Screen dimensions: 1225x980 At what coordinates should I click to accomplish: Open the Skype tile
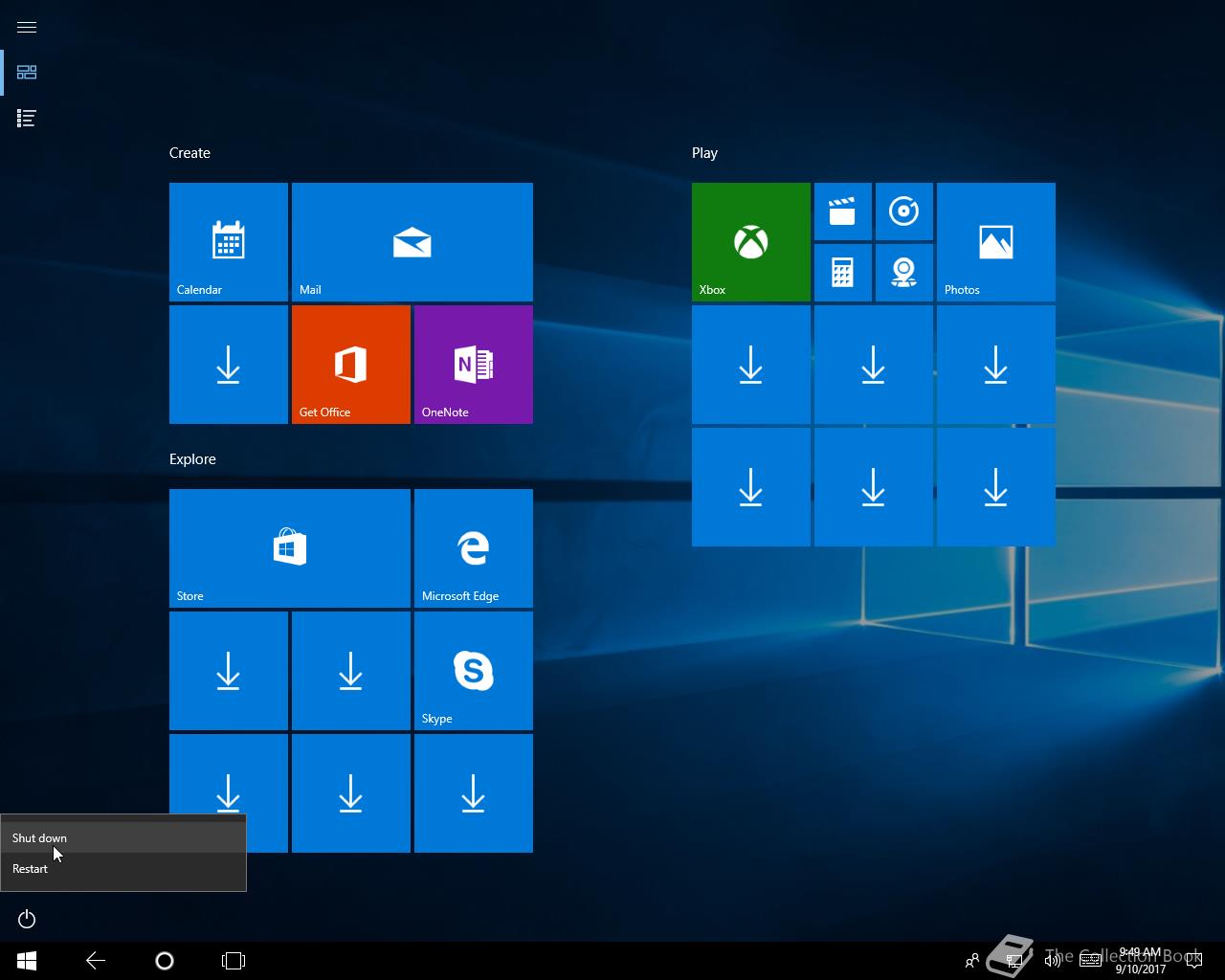pyautogui.click(x=474, y=671)
